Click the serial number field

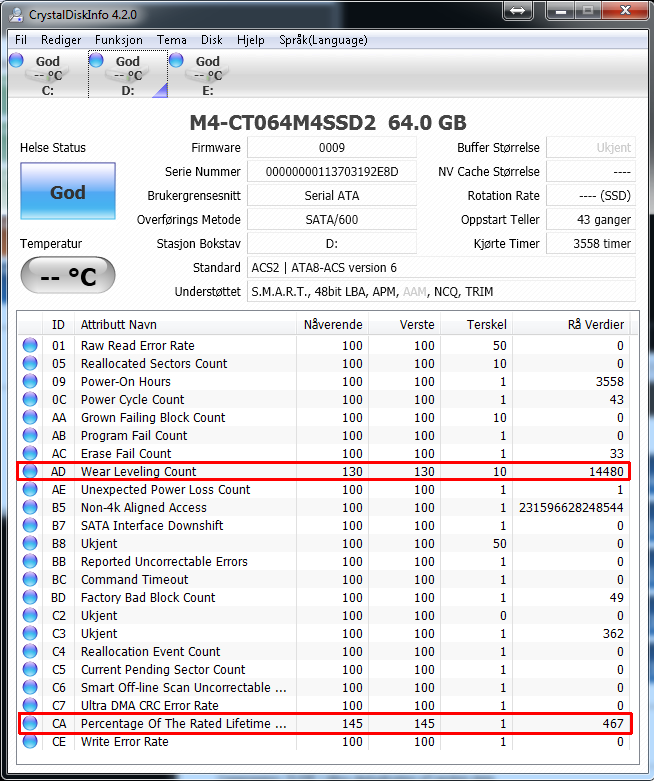point(332,172)
